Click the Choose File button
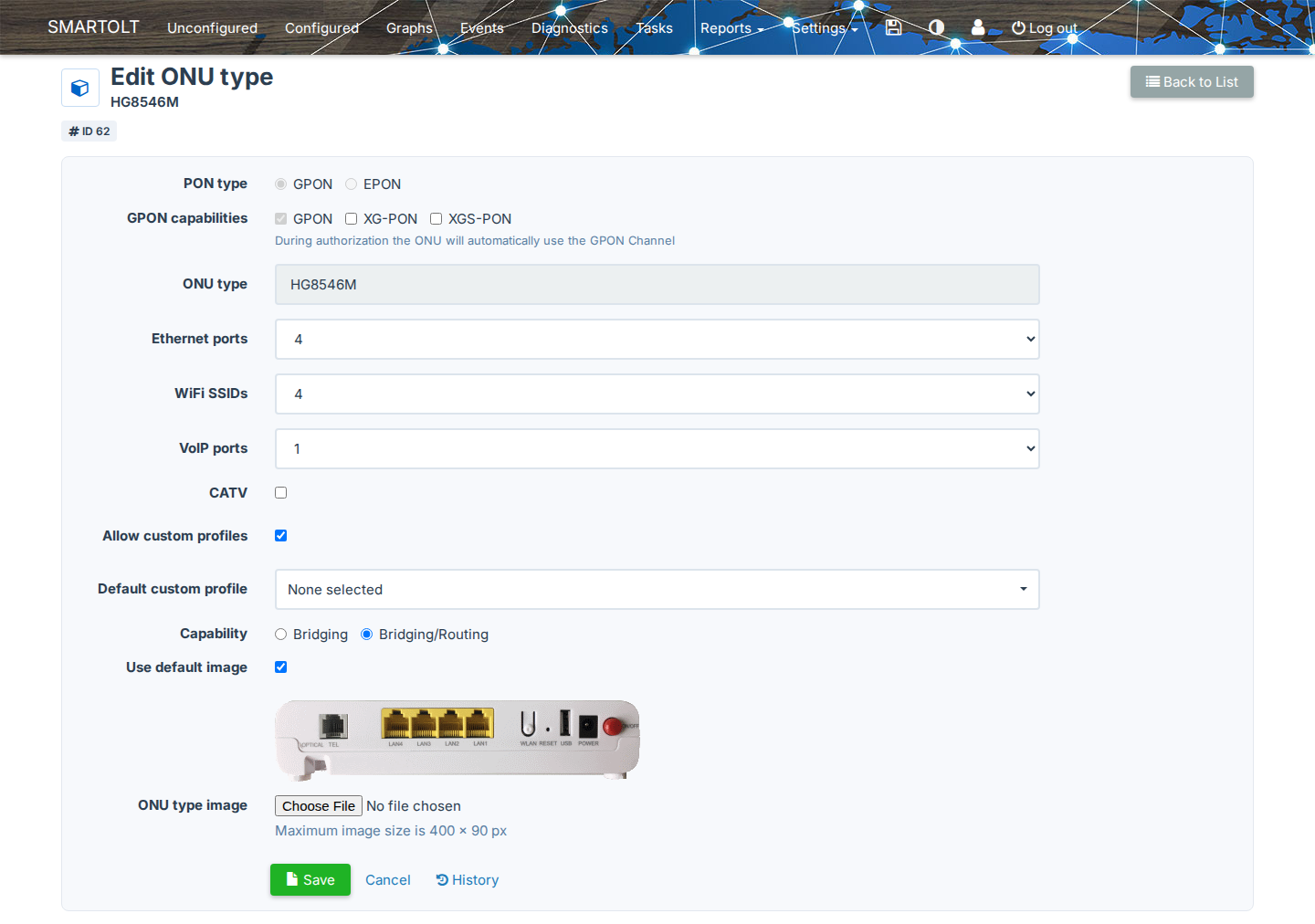Screen dimensions: 1315x924 [319, 806]
